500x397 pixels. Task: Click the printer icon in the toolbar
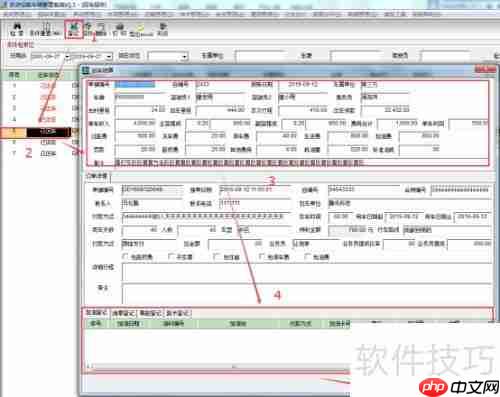120,27
